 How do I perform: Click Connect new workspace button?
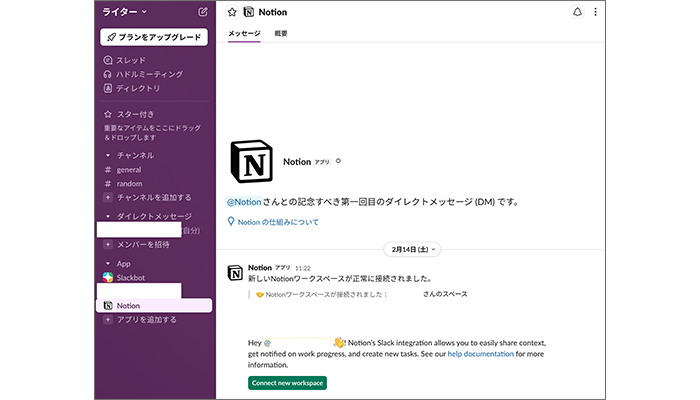288,383
